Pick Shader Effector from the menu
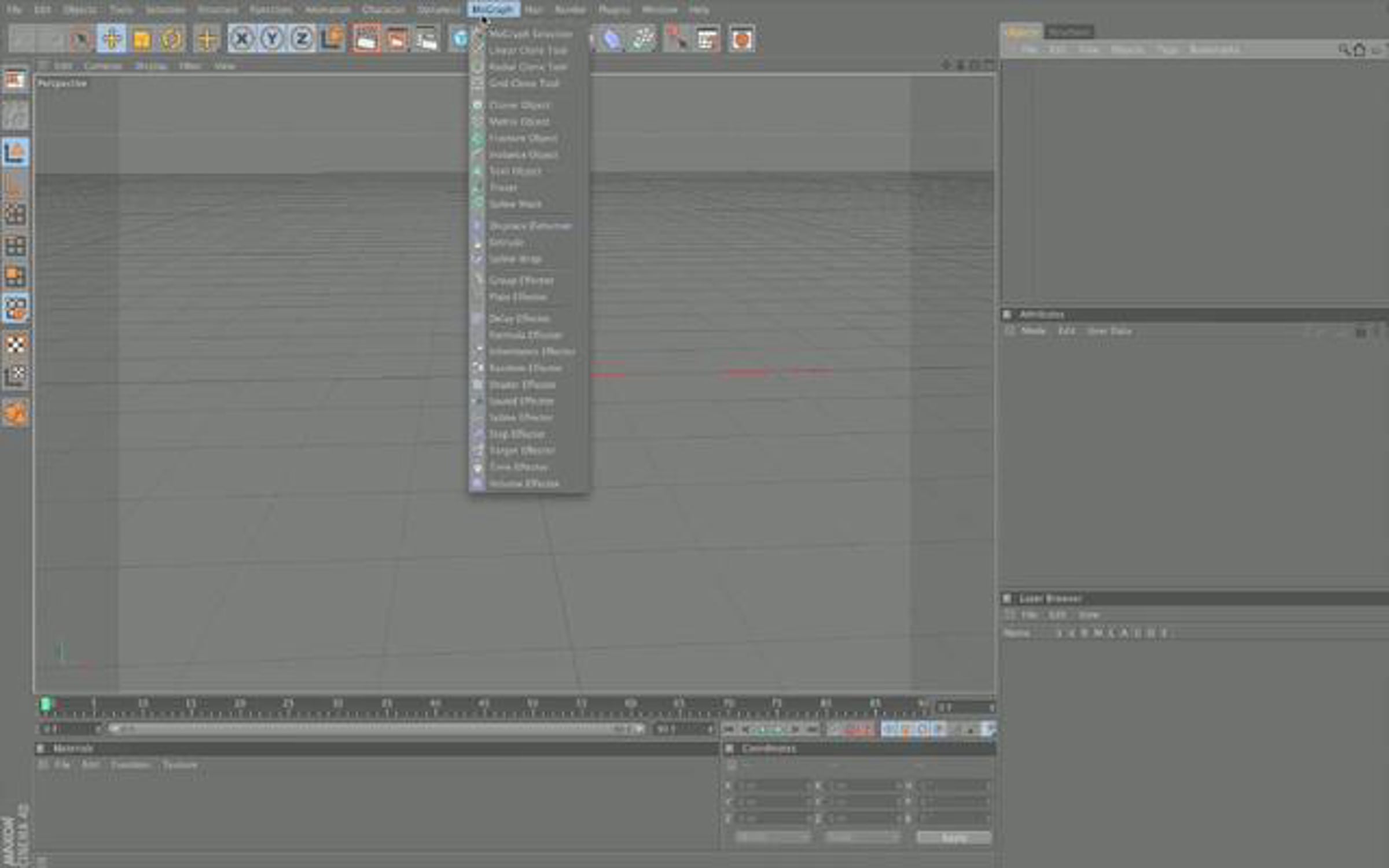This screenshot has height=868, width=1389. point(529,385)
